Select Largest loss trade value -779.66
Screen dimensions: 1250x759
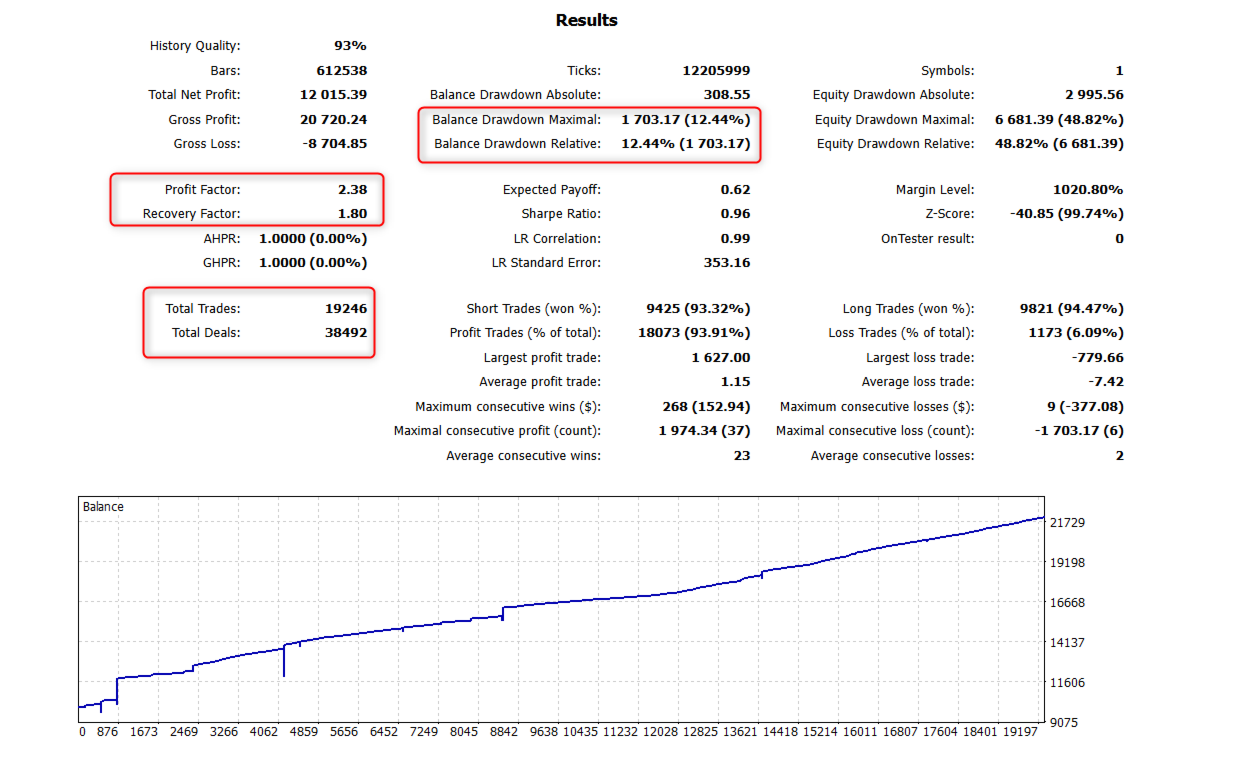point(1097,358)
